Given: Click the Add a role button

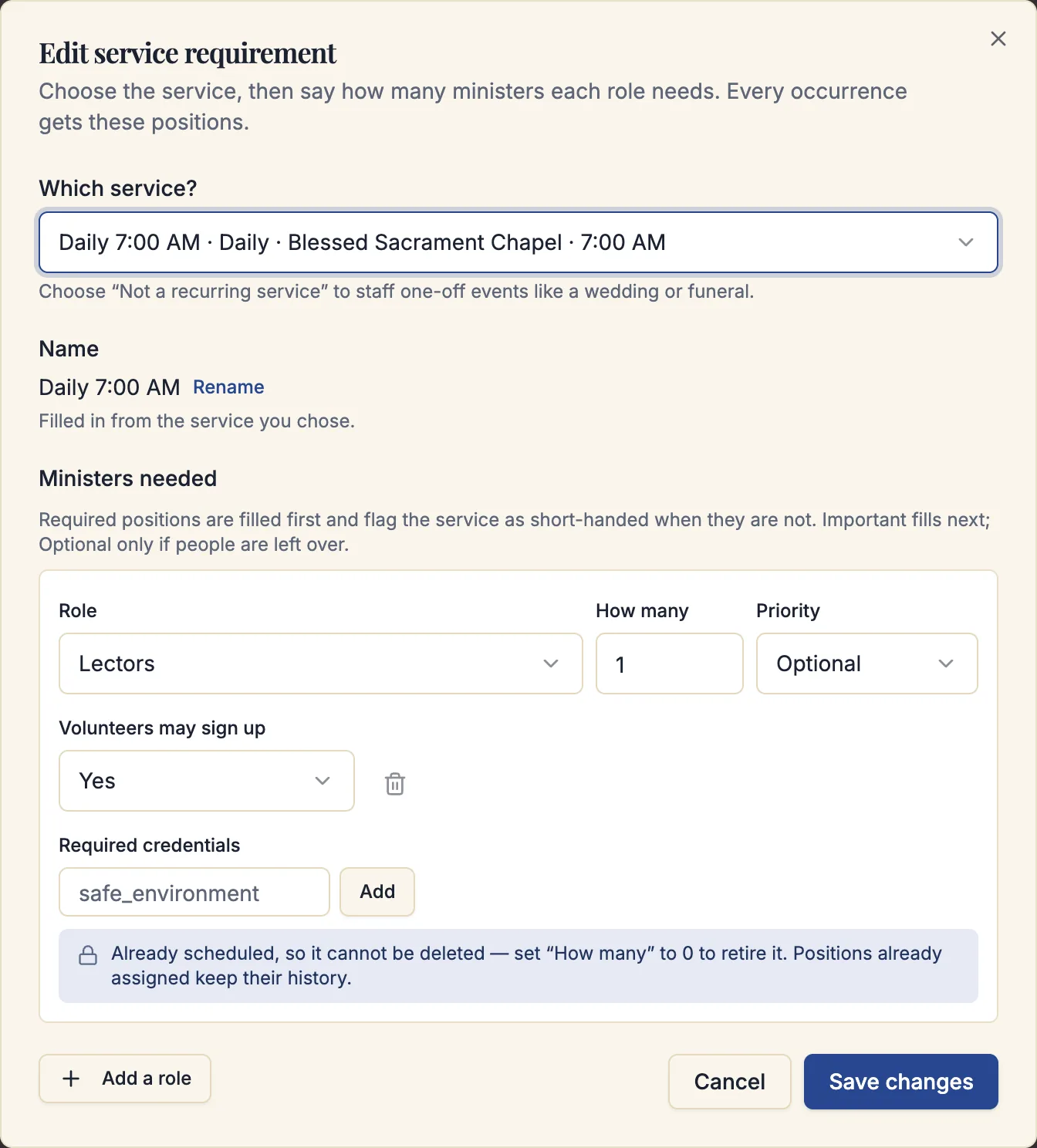Looking at the screenshot, I should [125, 1079].
